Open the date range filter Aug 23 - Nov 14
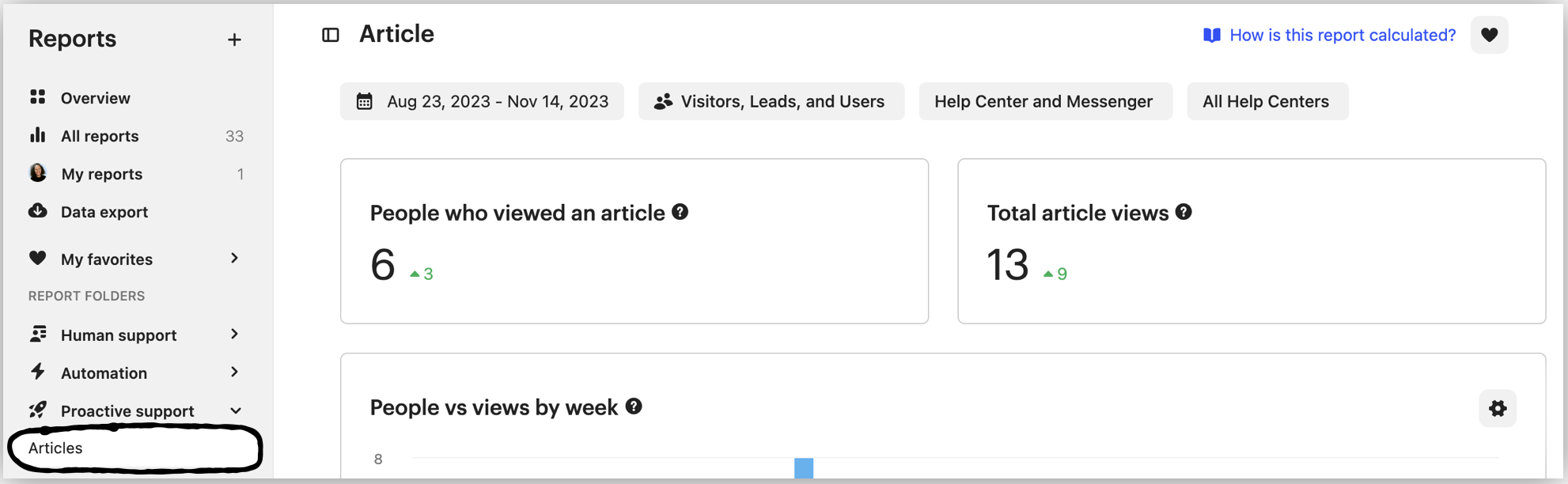The height and width of the screenshot is (484, 1568). coord(482,101)
